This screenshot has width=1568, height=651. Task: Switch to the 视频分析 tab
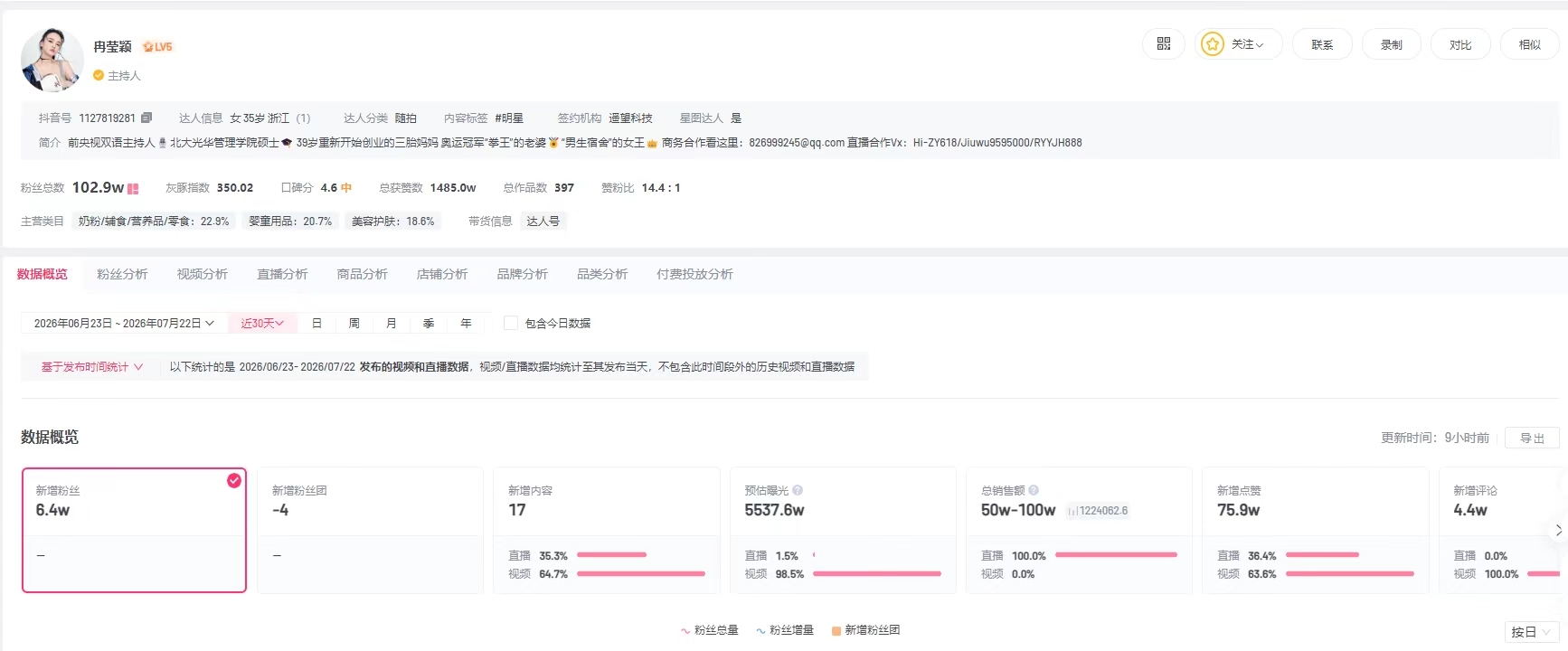(203, 274)
